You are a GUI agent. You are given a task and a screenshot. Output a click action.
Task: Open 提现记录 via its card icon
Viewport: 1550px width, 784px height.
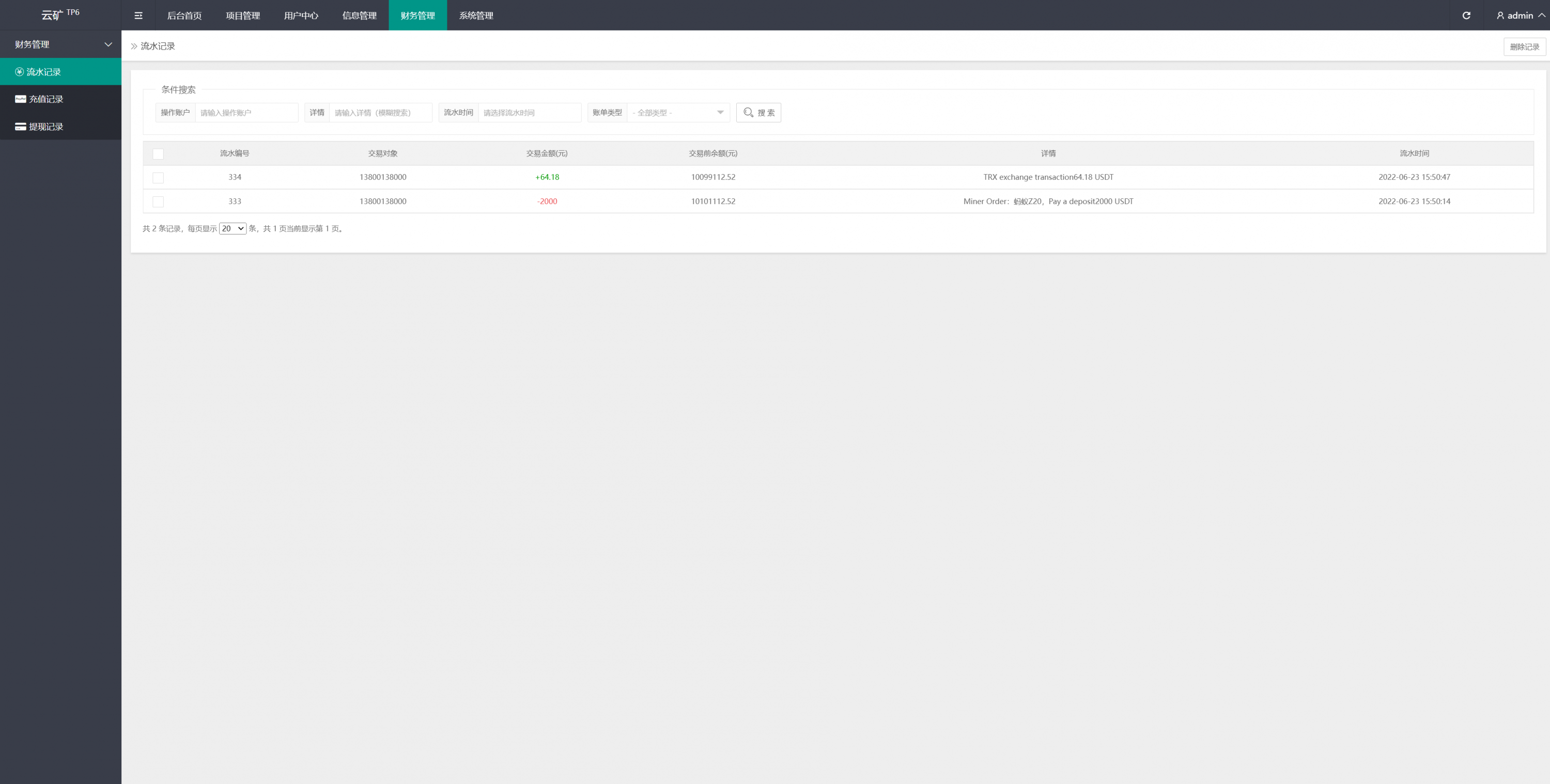click(x=21, y=127)
